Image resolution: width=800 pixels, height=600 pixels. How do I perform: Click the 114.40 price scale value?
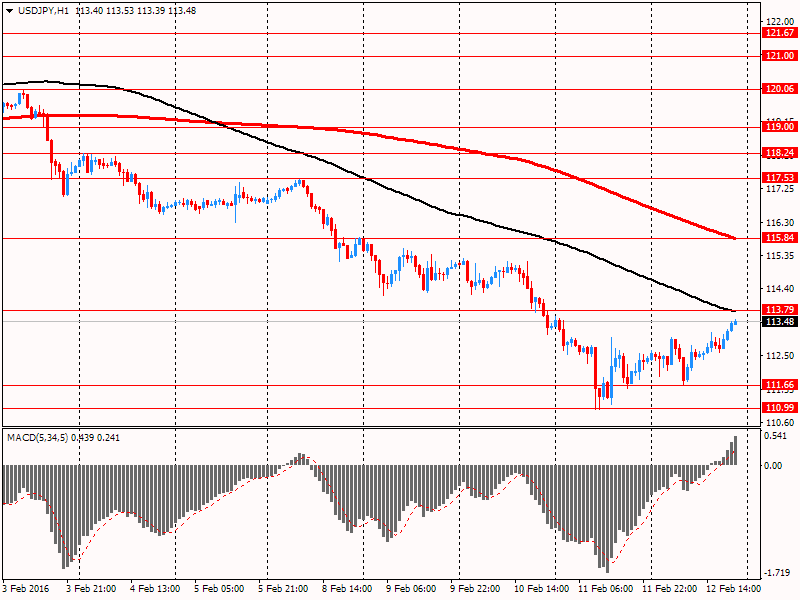780,289
